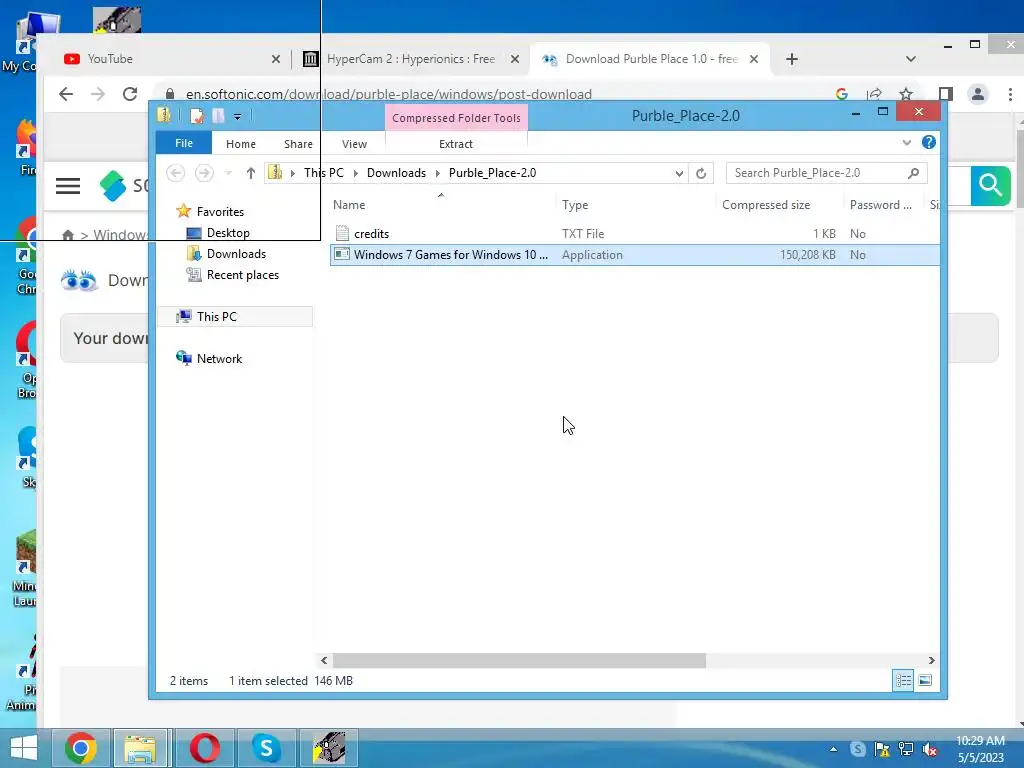Open Softonic hamburger menu
This screenshot has width=1024, height=768.
[68, 187]
